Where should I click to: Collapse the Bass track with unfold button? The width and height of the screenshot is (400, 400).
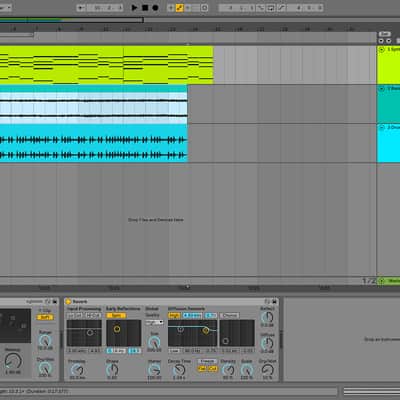(x=382, y=89)
